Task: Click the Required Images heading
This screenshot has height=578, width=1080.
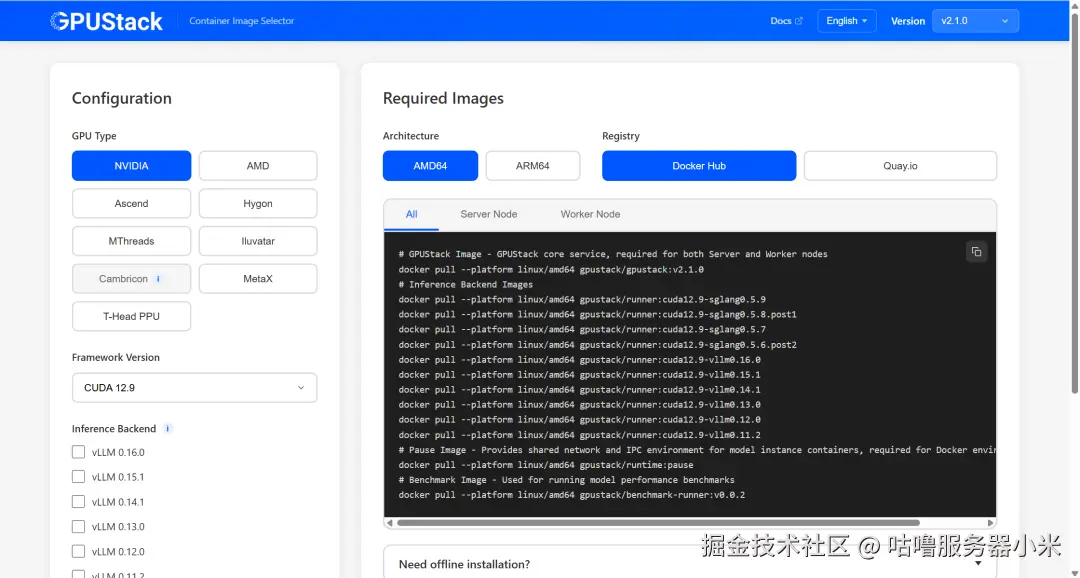Action: click(x=444, y=99)
